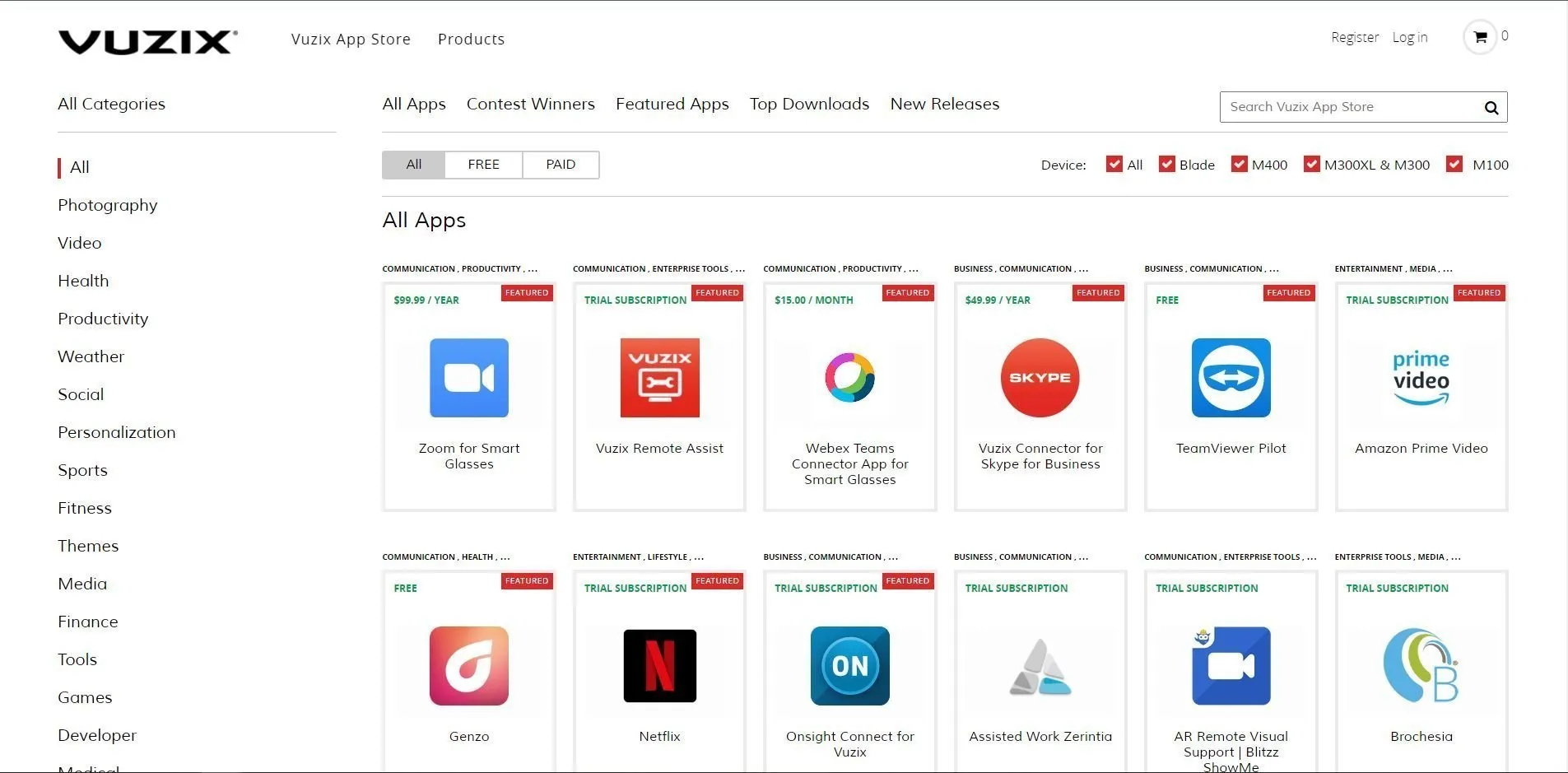Click the Netflix app title
This screenshot has width=1568, height=773.
(660, 736)
